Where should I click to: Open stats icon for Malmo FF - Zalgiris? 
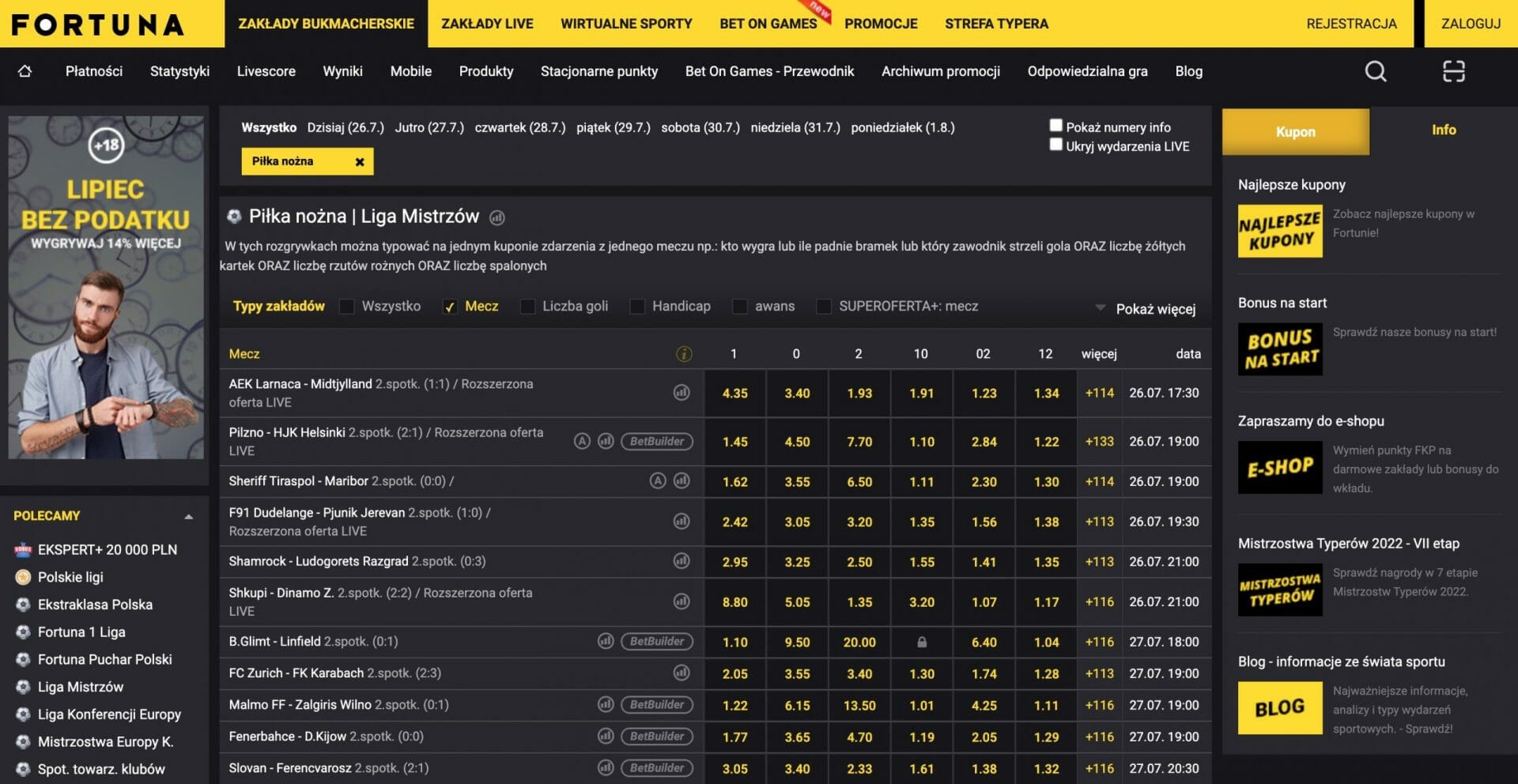[606, 704]
